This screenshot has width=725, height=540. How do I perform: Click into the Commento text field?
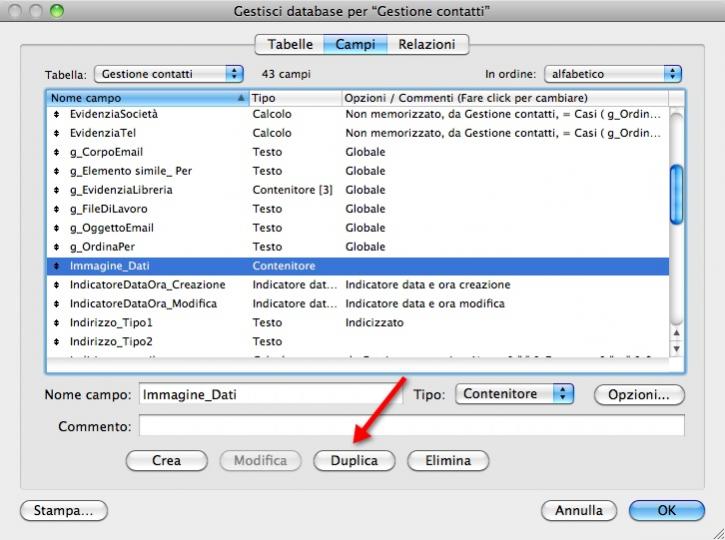tap(411, 427)
